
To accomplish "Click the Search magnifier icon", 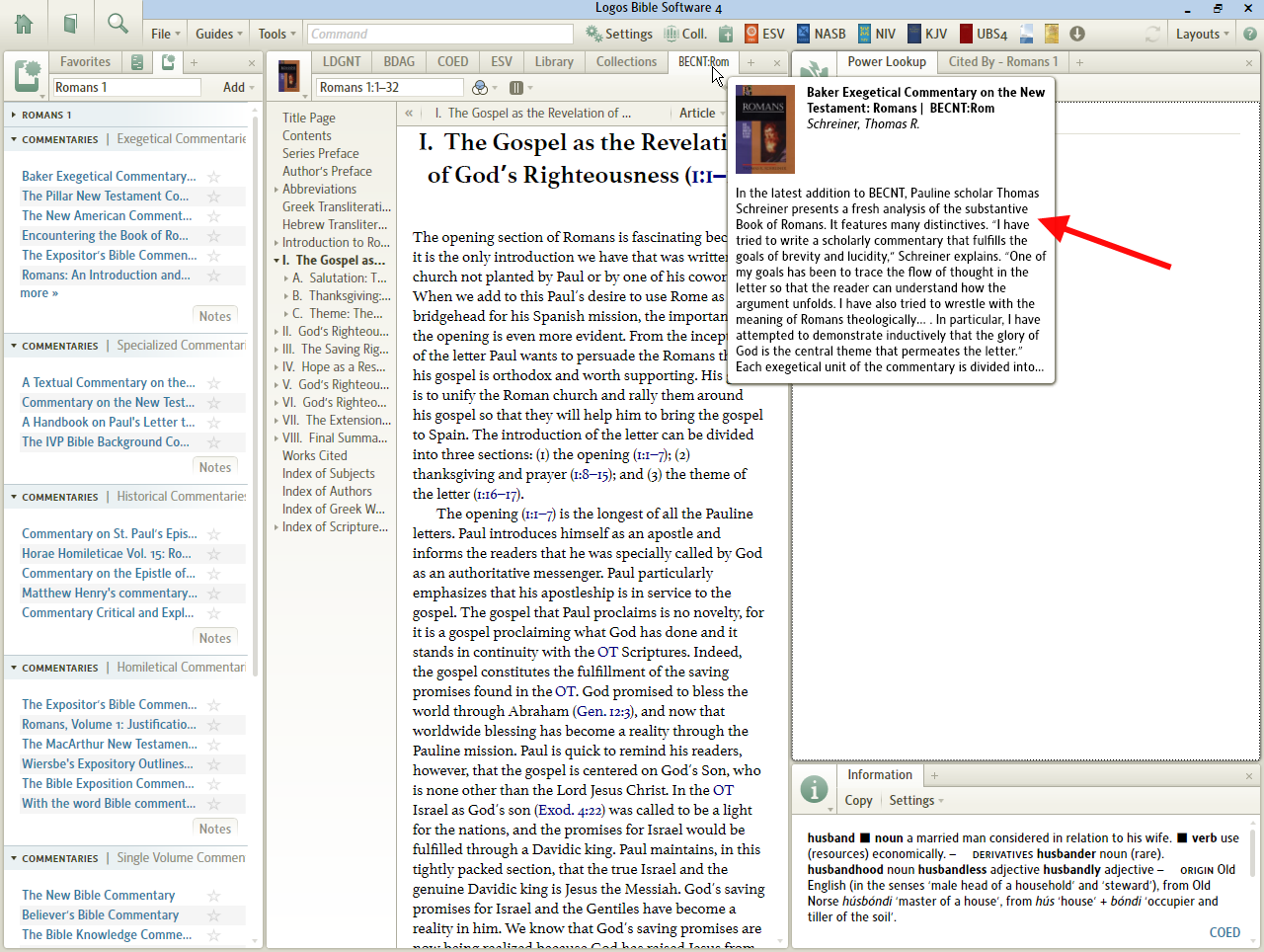I will click(x=118, y=23).
